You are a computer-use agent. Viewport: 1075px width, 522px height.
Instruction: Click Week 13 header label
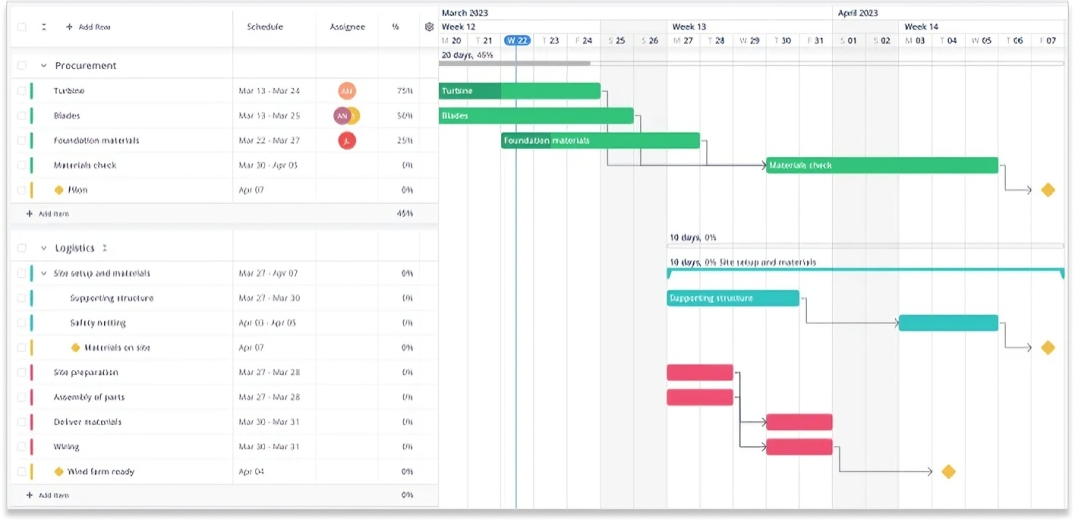tap(689, 27)
